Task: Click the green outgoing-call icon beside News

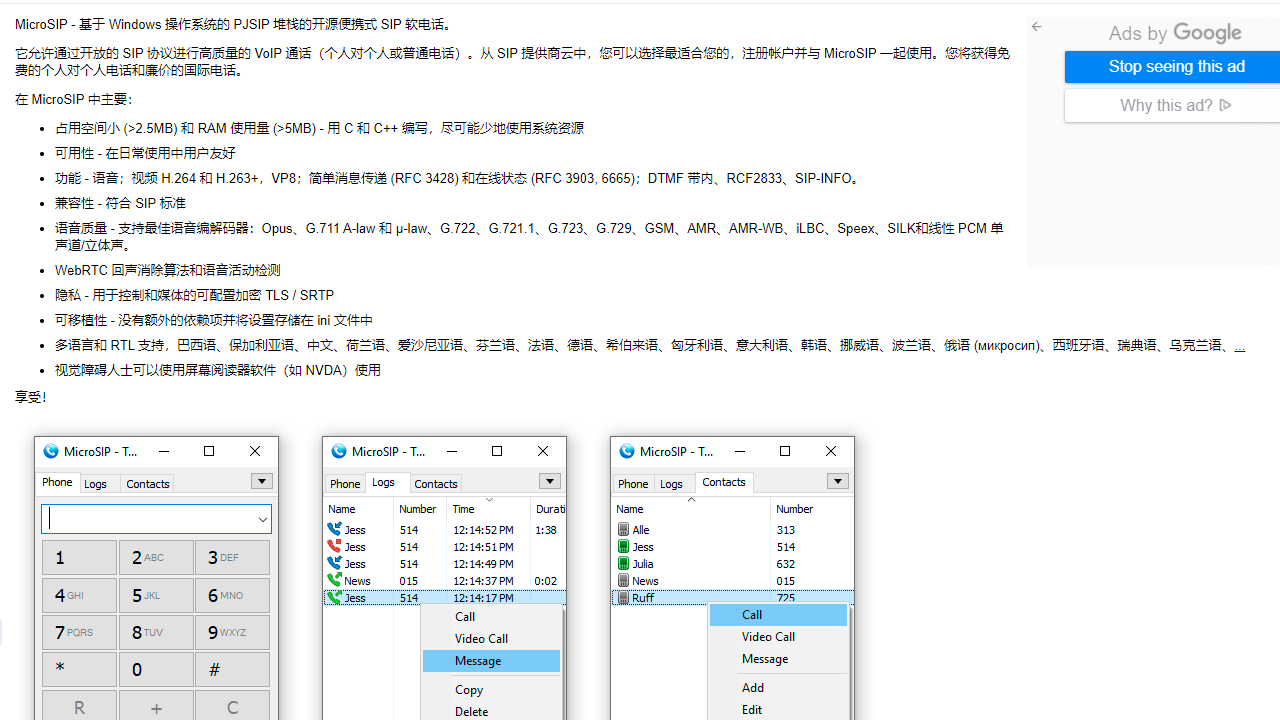Action: 333,580
